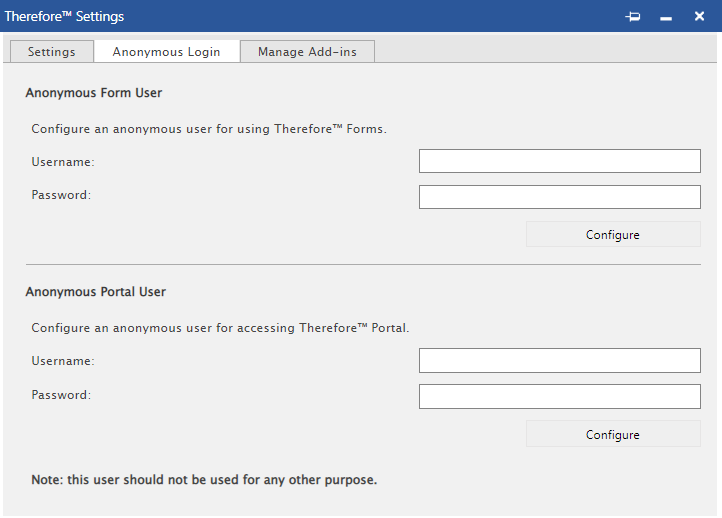Select the Anonymous Login tab
Screen dimensions: 722x518
tap(167, 52)
